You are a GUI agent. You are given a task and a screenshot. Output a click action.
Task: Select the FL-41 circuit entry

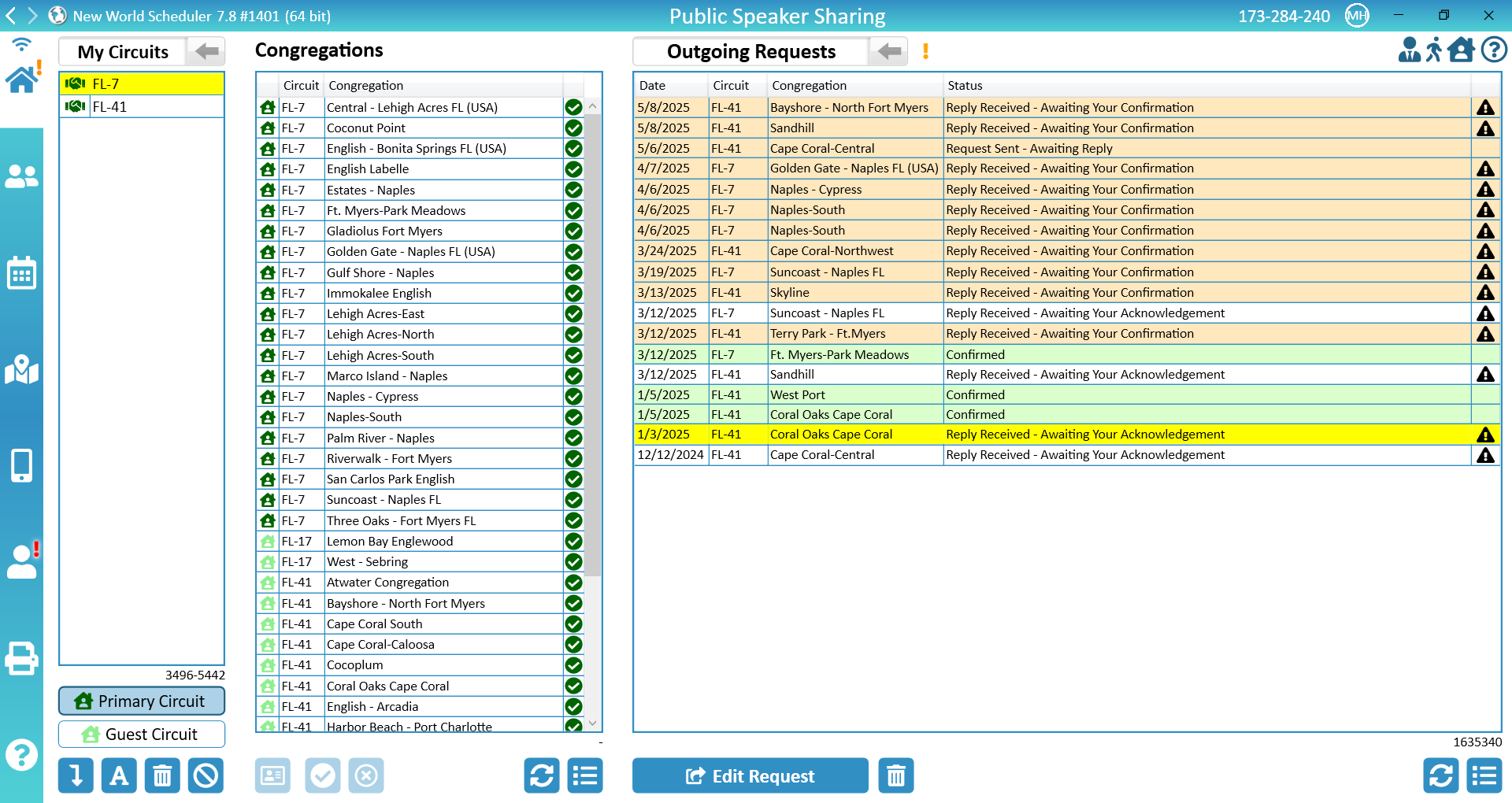click(142, 106)
